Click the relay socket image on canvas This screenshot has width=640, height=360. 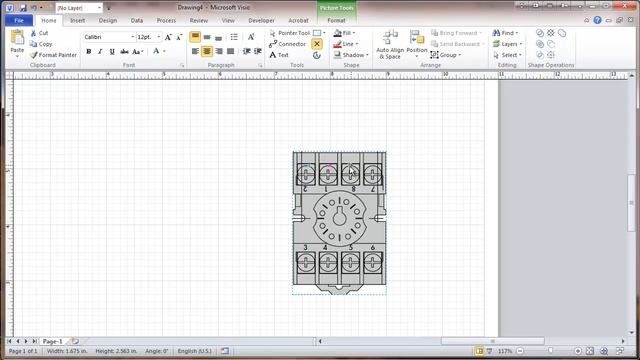[339, 223]
